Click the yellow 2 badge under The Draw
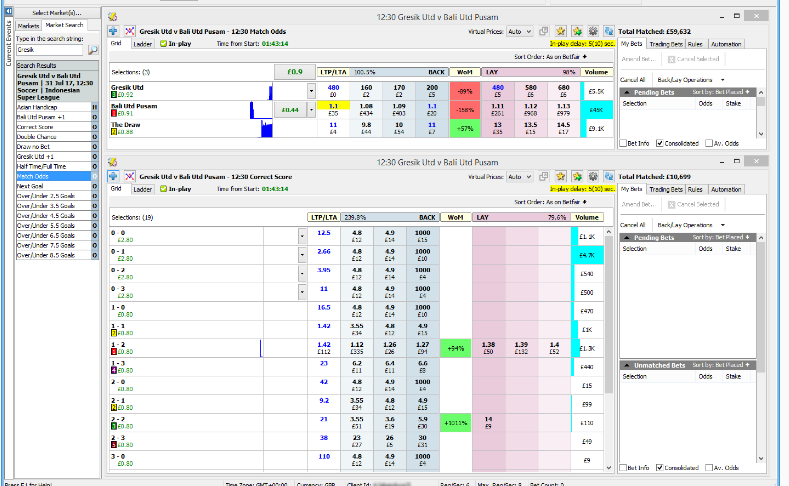789x486 pixels. point(114,132)
